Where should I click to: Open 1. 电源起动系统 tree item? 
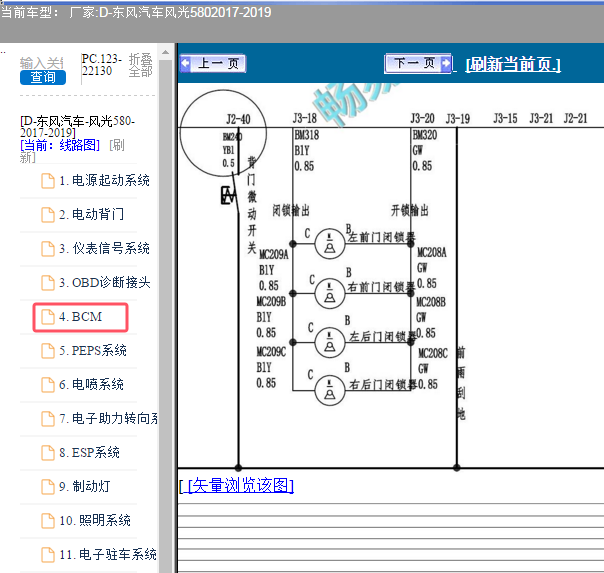[x=104, y=181]
